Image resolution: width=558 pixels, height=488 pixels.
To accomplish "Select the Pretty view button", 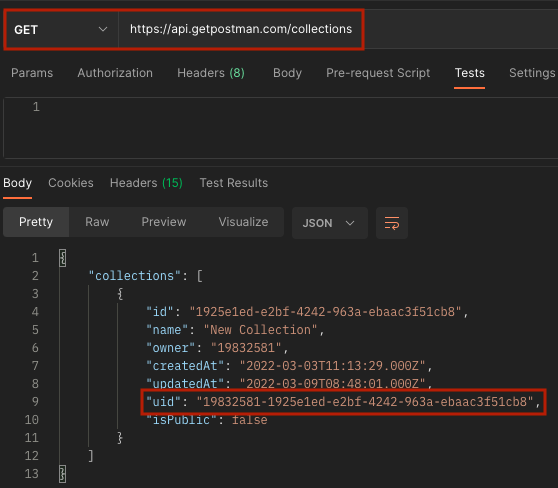I will pos(36,222).
